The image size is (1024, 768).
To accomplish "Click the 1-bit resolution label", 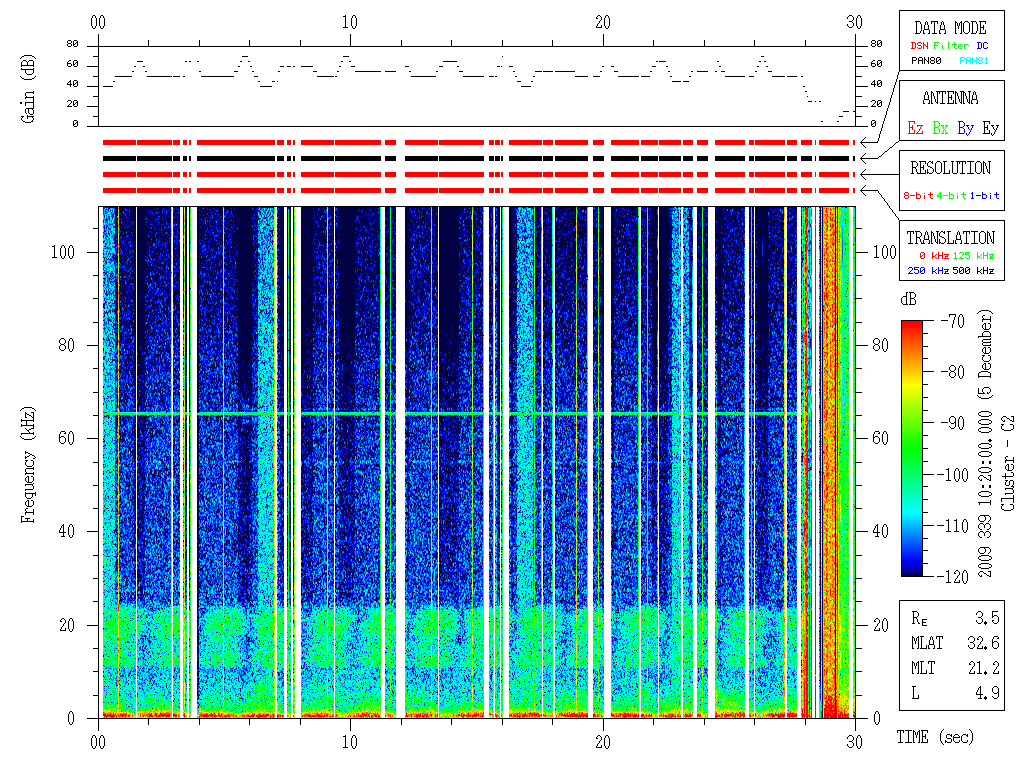I will [x=984, y=195].
